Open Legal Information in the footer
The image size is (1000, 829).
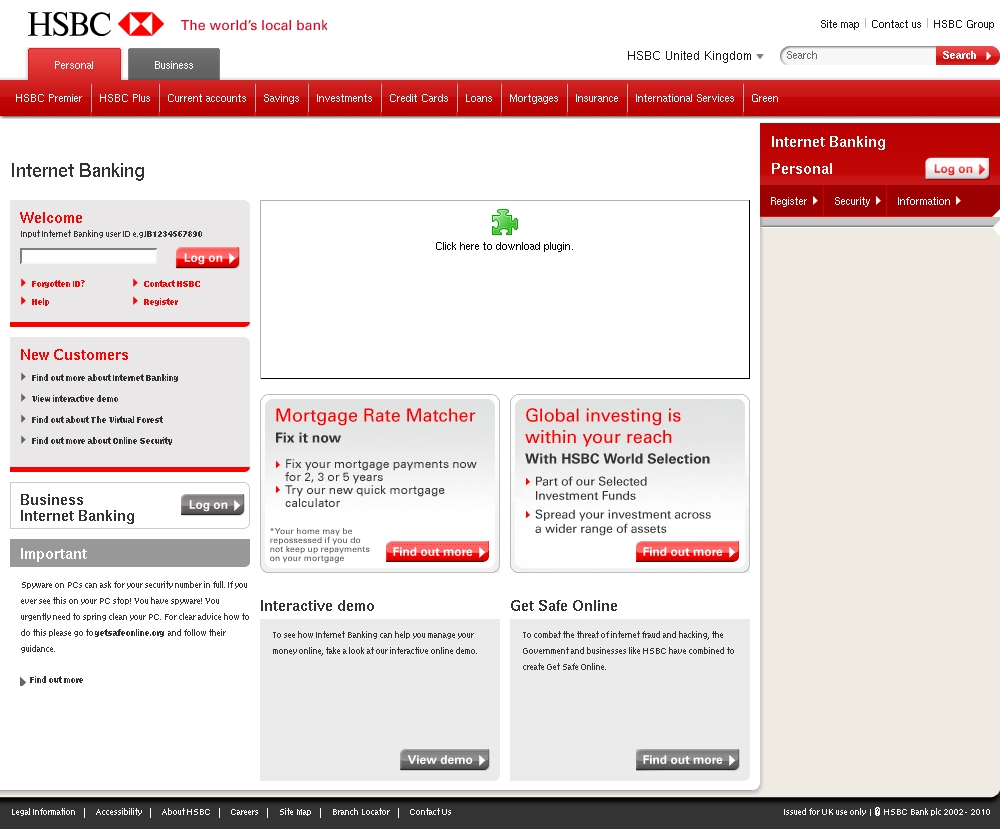(43, 812)
